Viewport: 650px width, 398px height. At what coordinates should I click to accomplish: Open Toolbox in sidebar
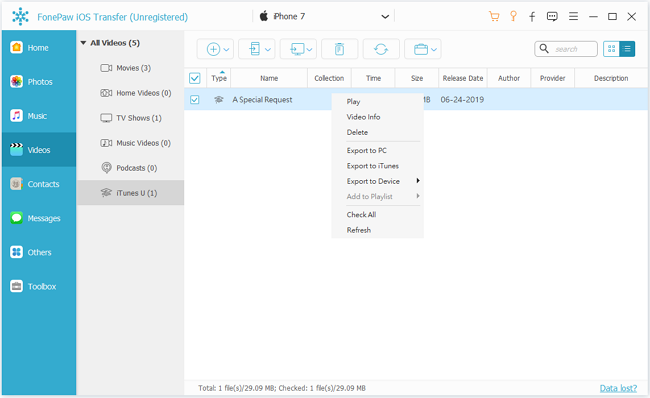coord(39,286)
